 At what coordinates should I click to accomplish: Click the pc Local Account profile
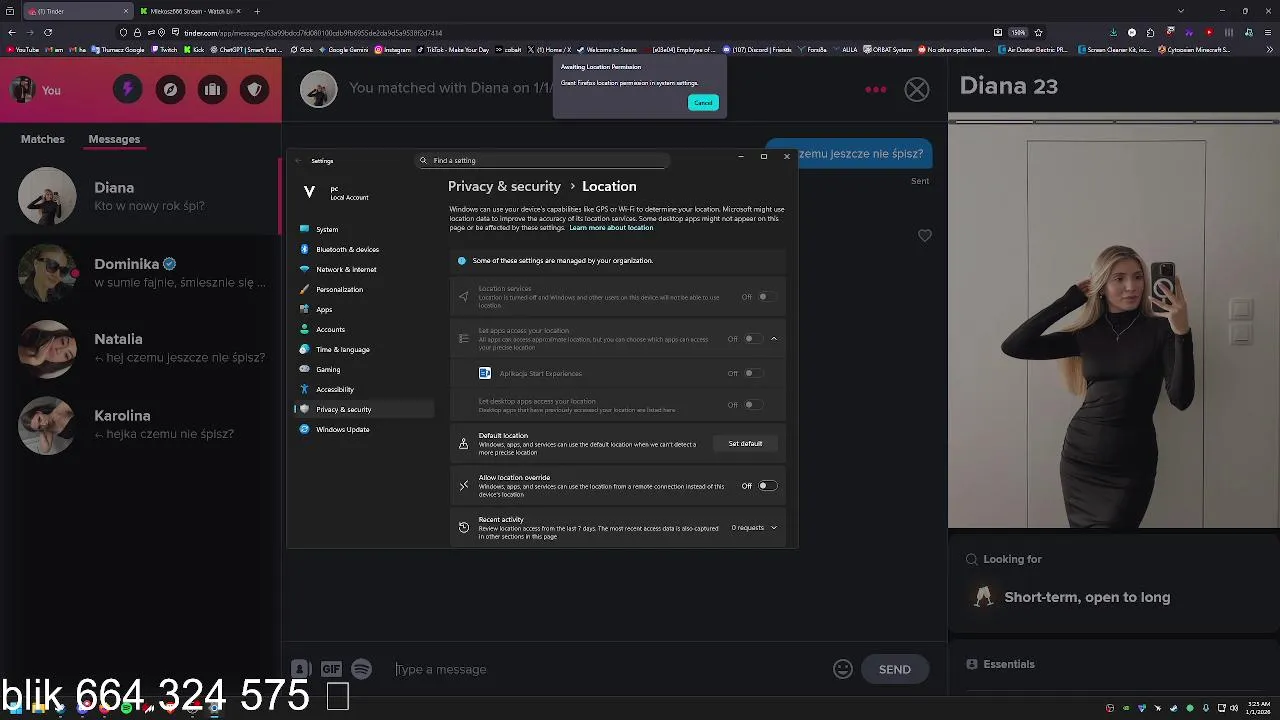336,193
